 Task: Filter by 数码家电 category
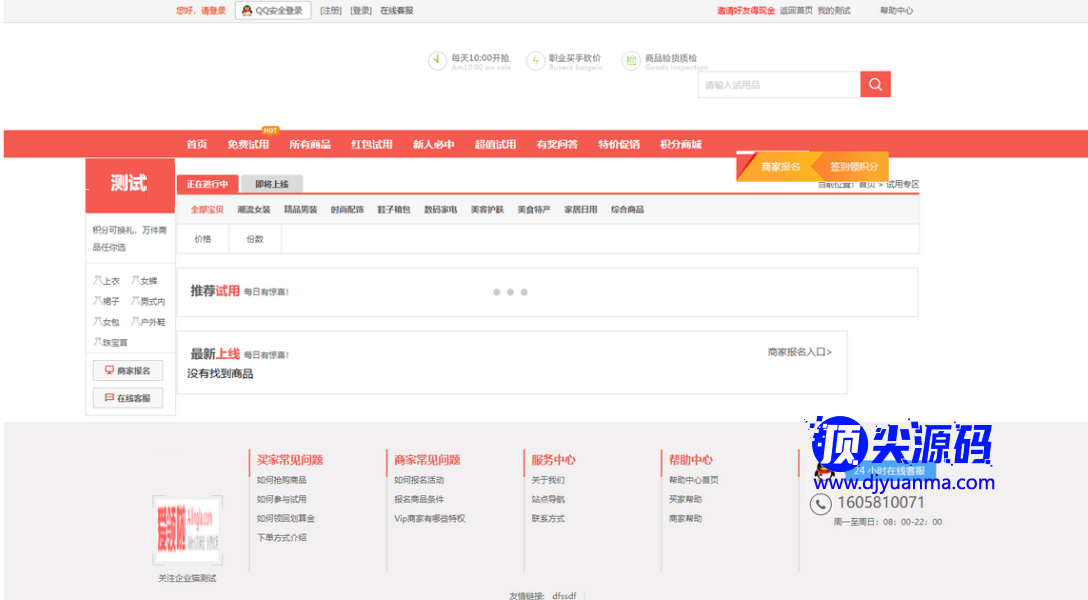click(x=440, y=210)
